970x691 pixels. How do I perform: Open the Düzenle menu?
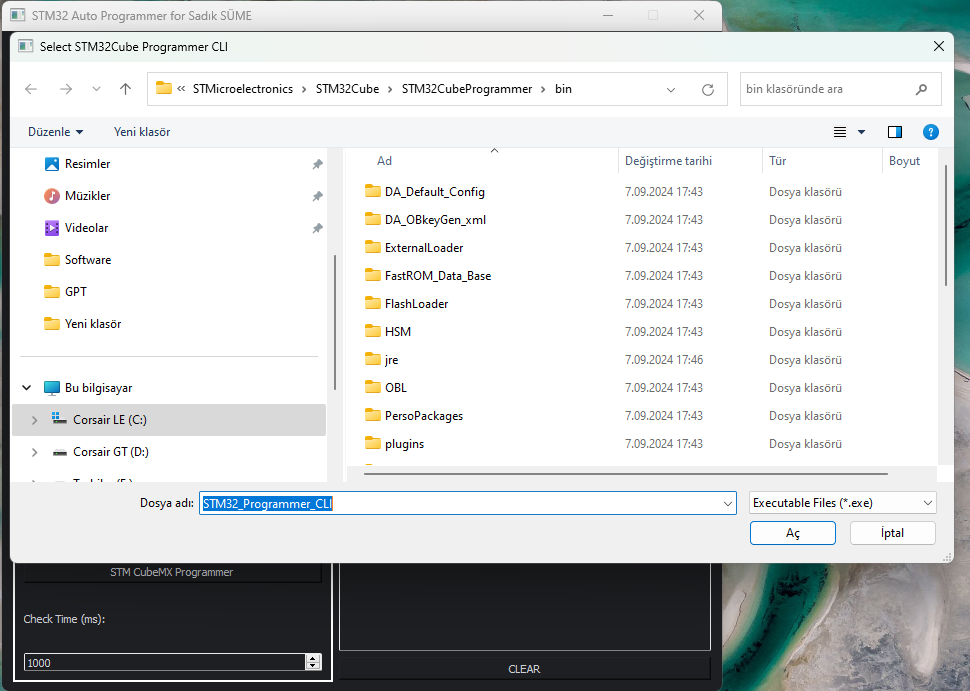click(55, 132)
